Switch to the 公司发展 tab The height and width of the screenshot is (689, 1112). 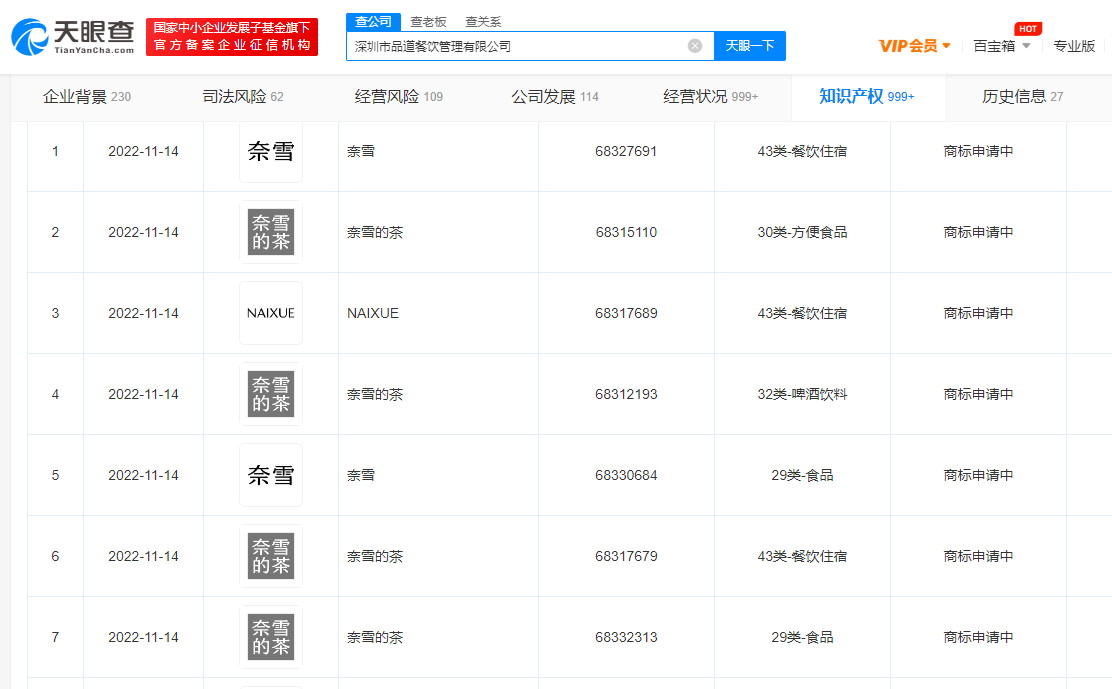point(555,96)
